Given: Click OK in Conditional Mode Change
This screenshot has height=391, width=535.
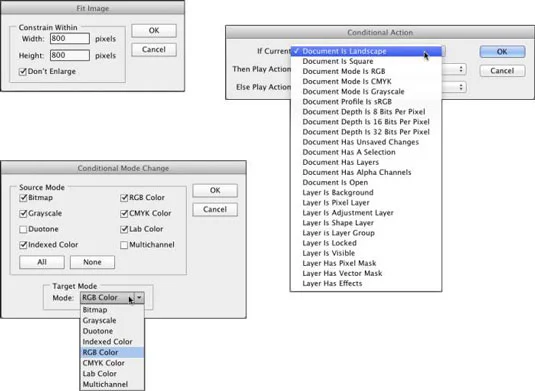Looking at the screenshot, I should click(215, 190).
